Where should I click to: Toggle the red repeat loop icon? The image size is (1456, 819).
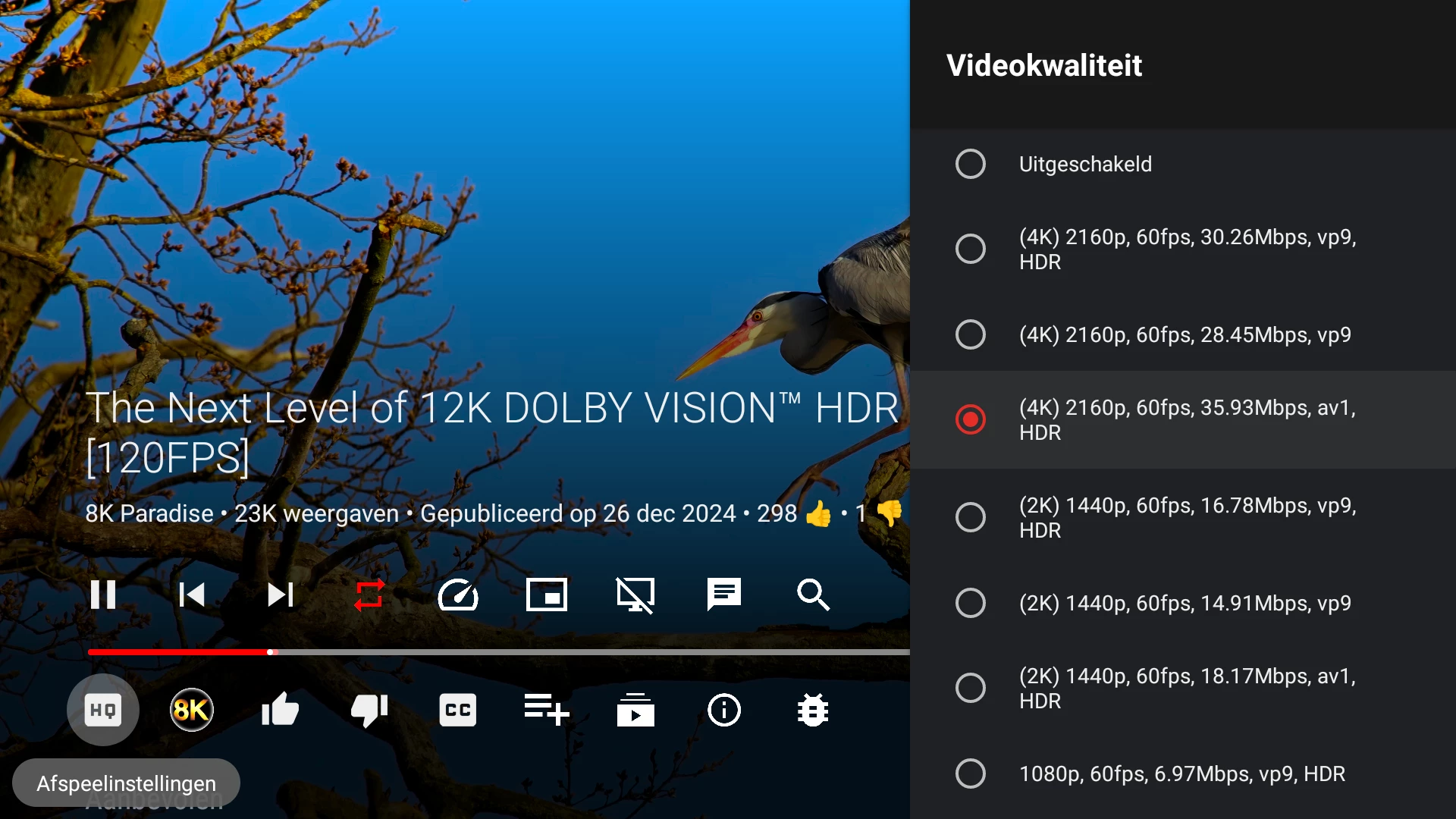point(369,595)
